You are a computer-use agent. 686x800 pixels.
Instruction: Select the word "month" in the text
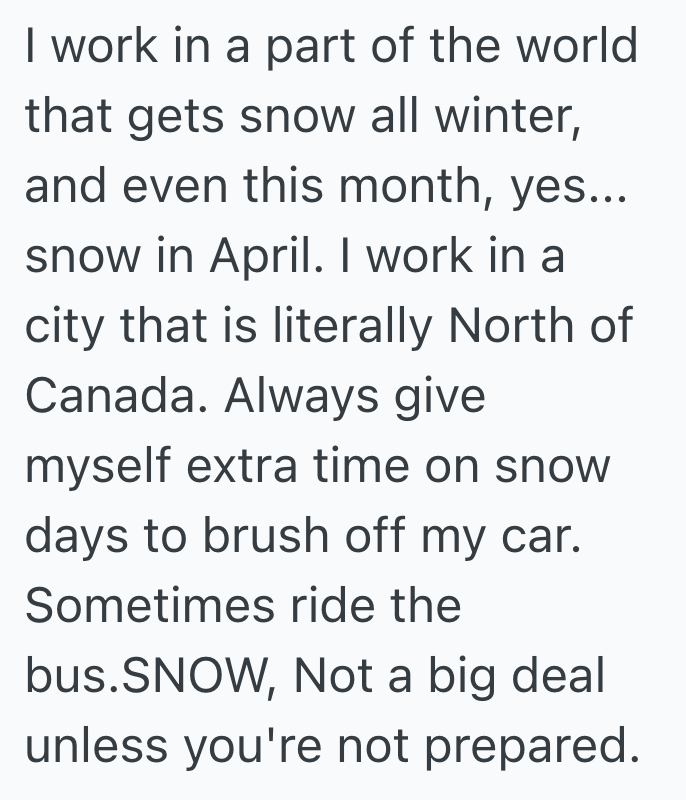(x=381, y=188)
